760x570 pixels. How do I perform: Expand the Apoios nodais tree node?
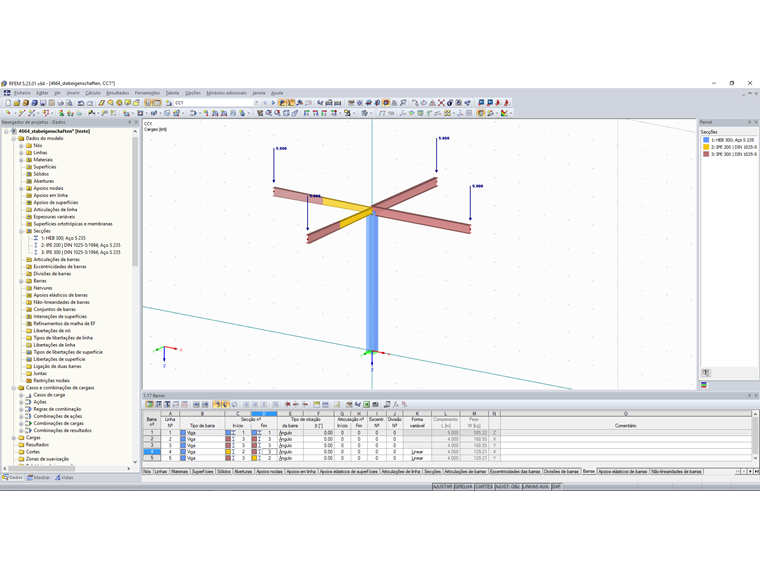21,189
